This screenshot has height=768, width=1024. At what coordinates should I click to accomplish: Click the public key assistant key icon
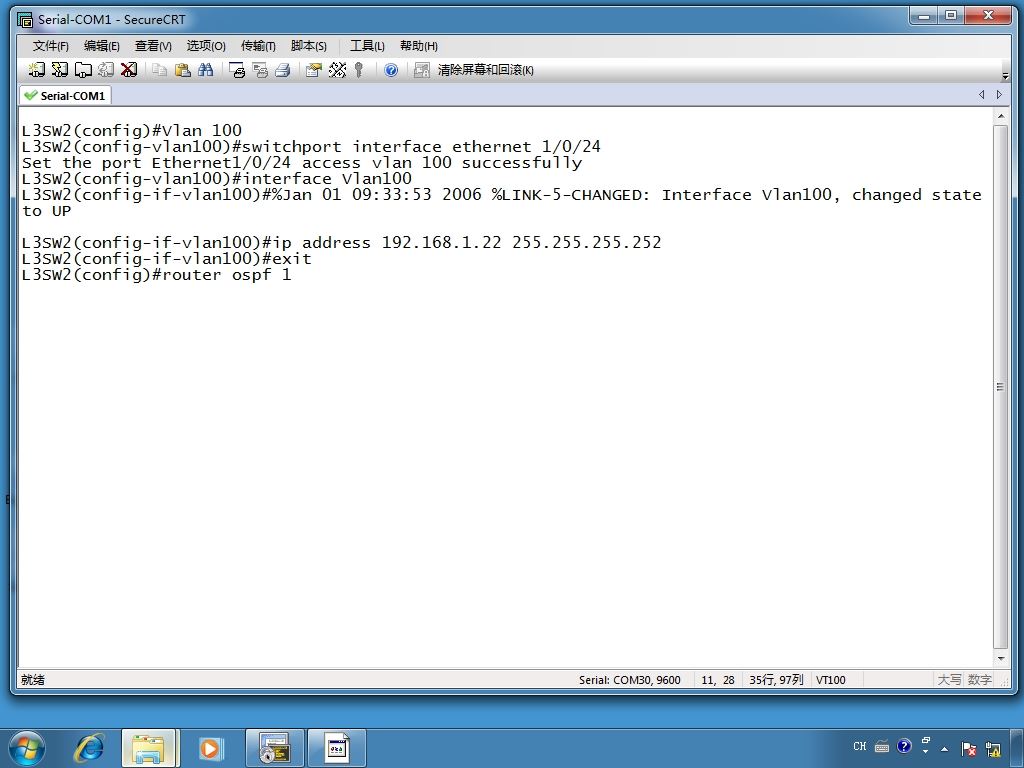click(x=359, y=70)
